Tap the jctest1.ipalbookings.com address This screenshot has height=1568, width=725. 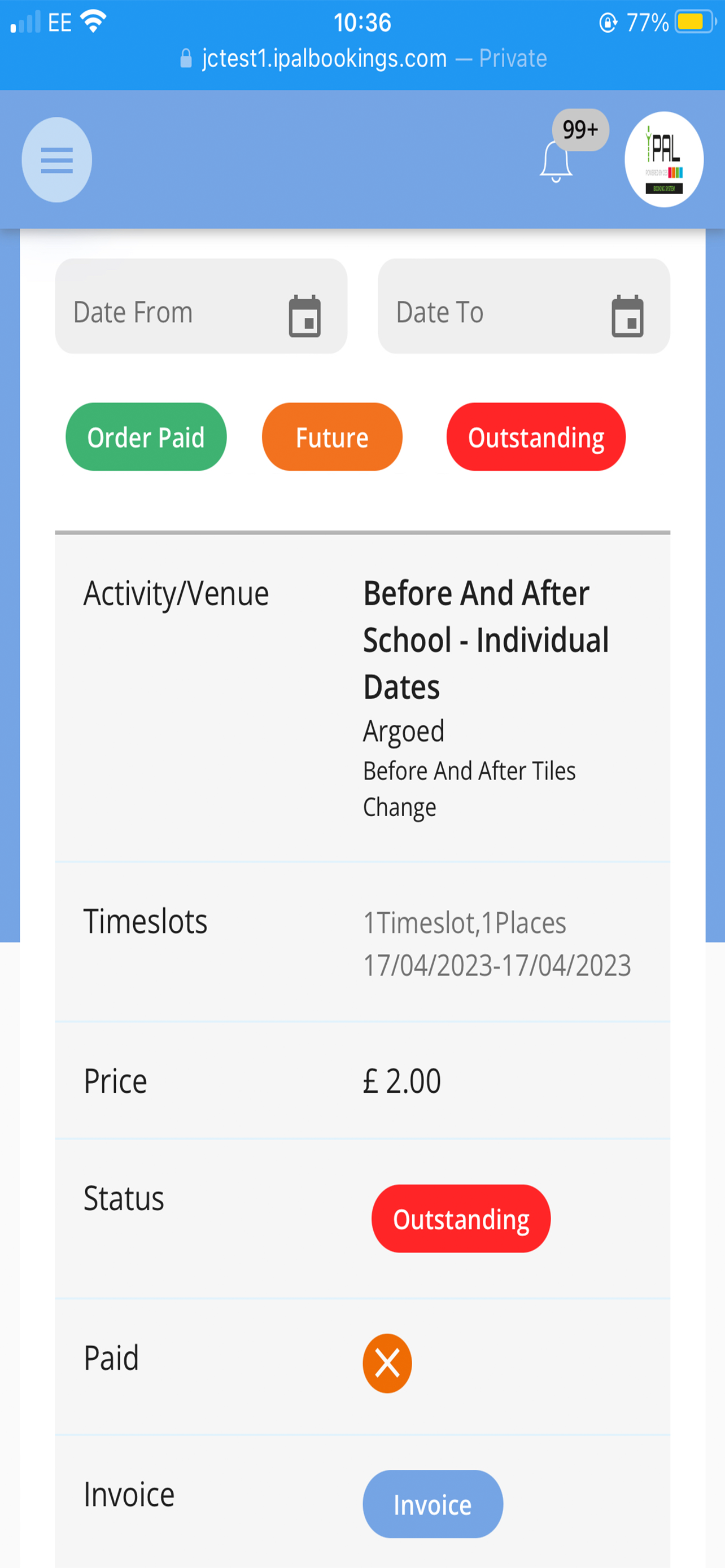(325, 59)
